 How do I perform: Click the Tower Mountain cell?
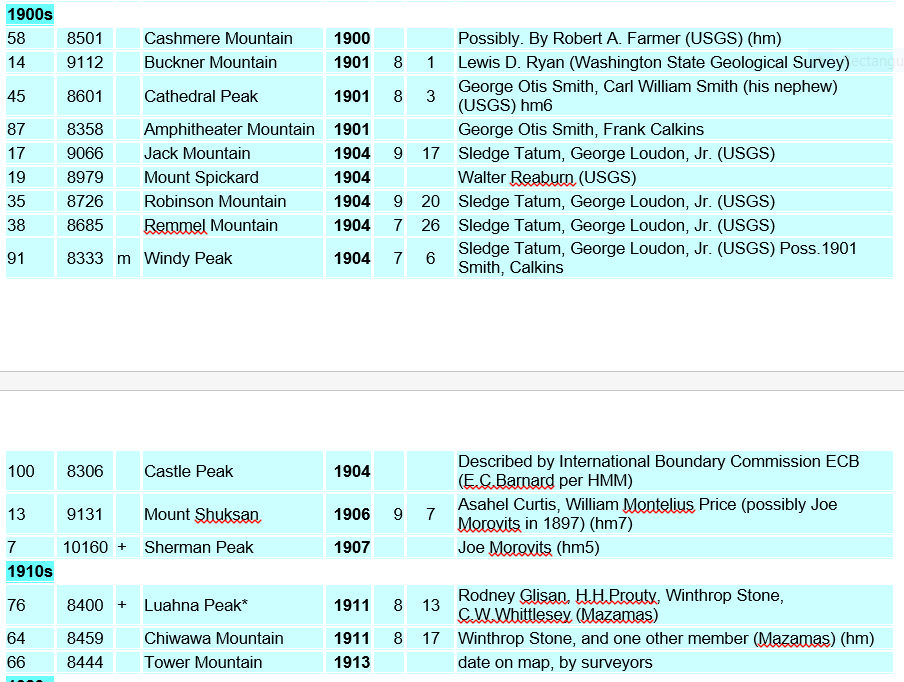click(233, 662)
